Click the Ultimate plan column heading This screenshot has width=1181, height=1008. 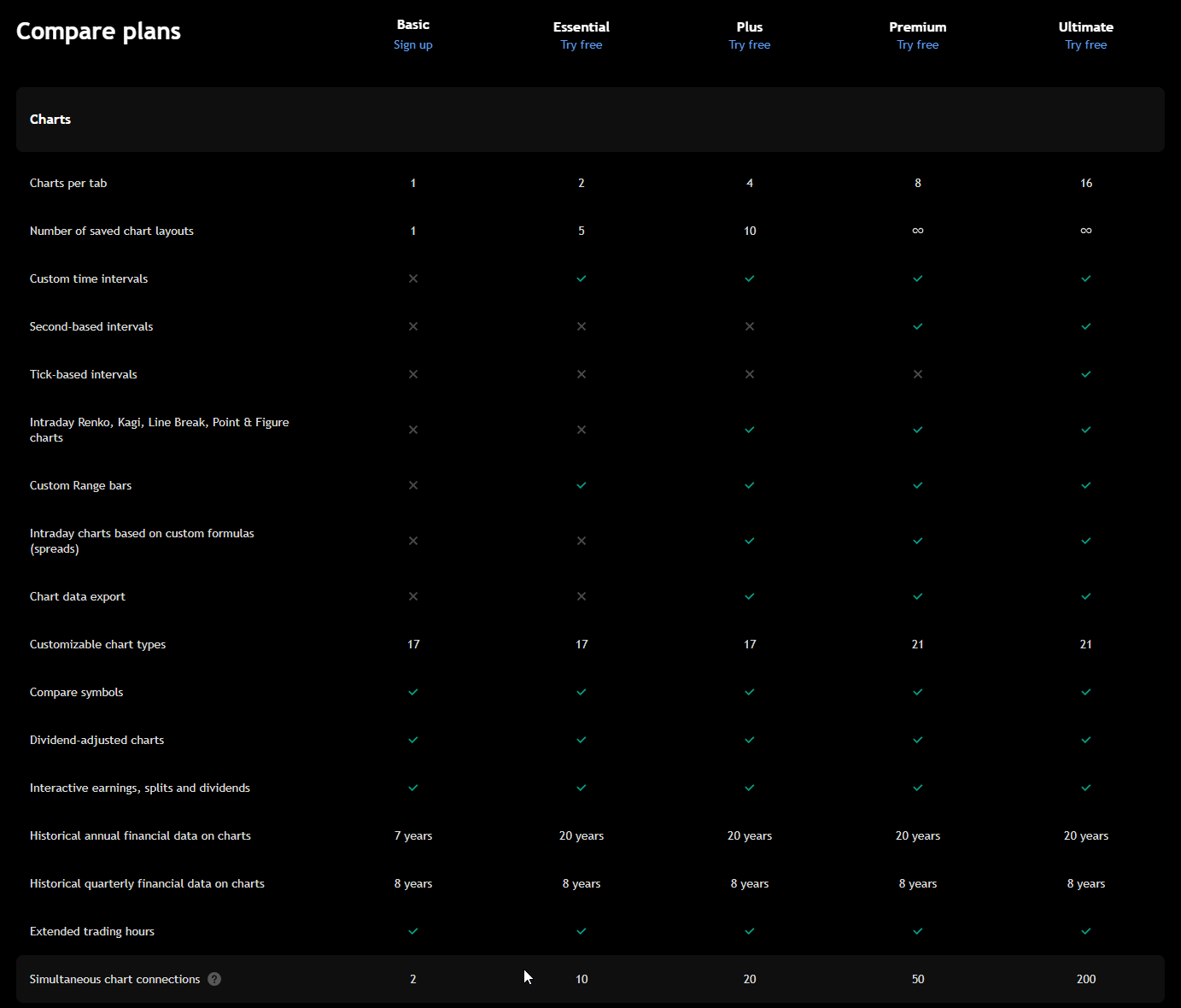pyautogui.click(x=1085, y=26)
